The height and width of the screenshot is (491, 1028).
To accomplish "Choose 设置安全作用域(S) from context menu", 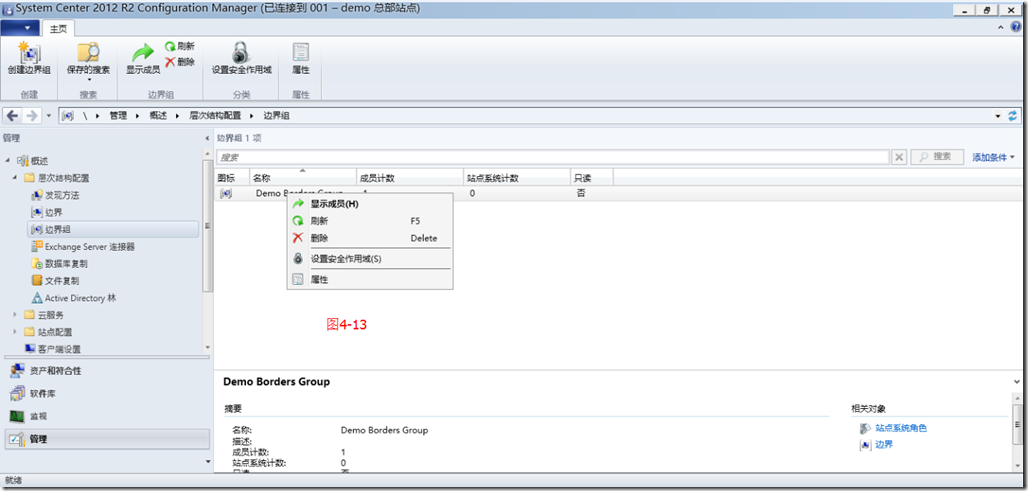I will click(370, 258).
